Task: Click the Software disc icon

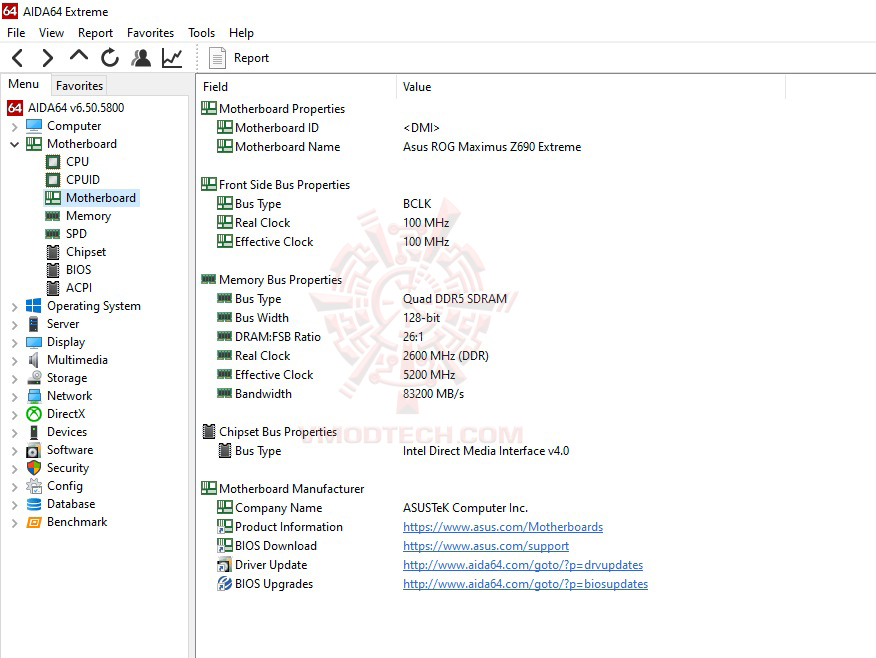Action: point(34,450)
